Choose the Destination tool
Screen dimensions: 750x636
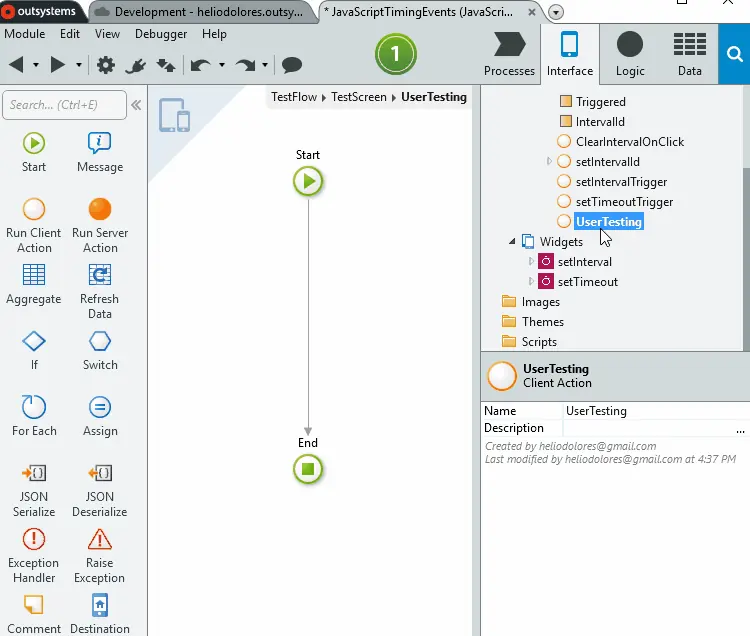point(99,614)
